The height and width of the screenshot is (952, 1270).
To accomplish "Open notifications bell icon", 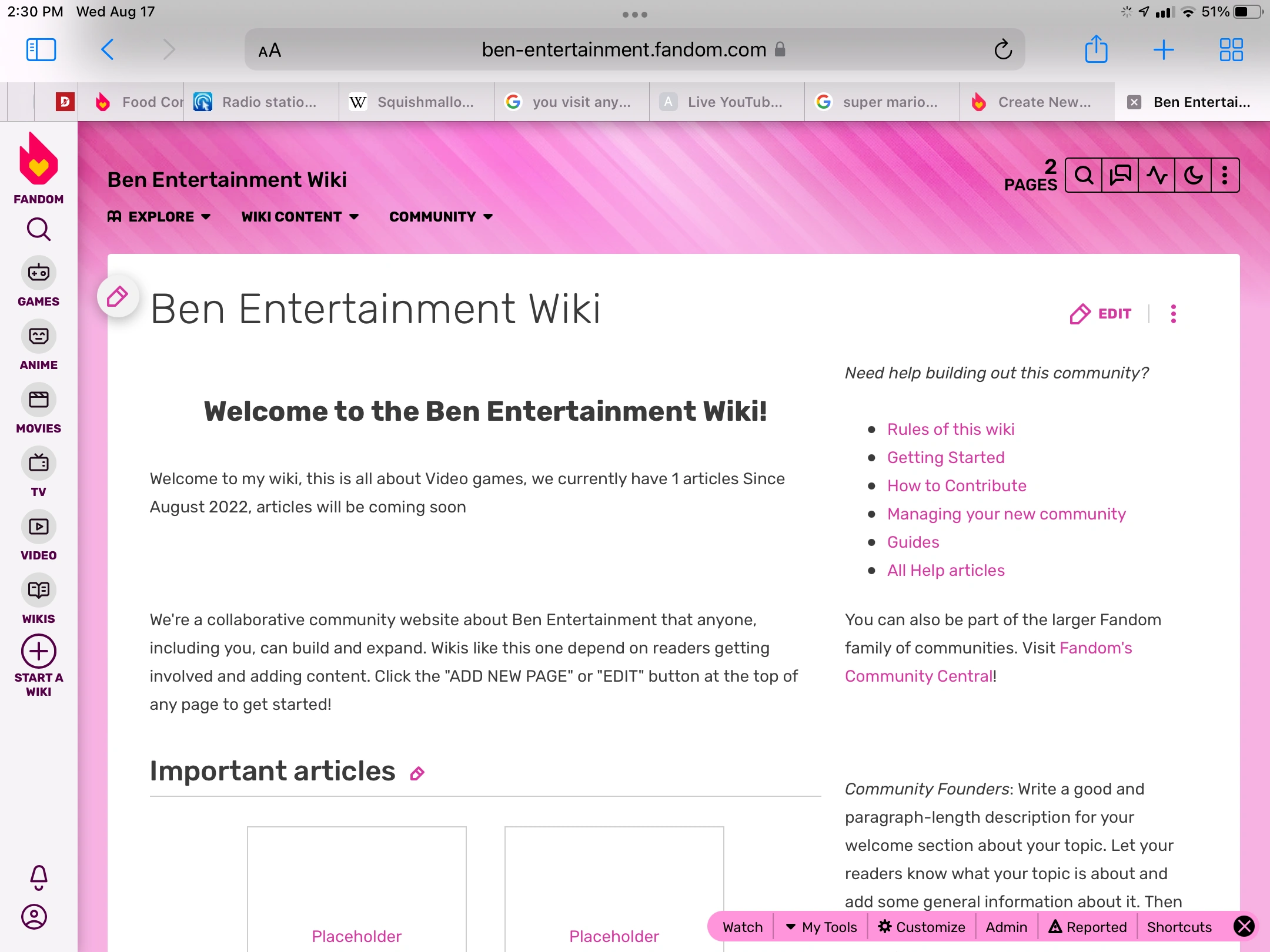I will [x=39, y=877].
